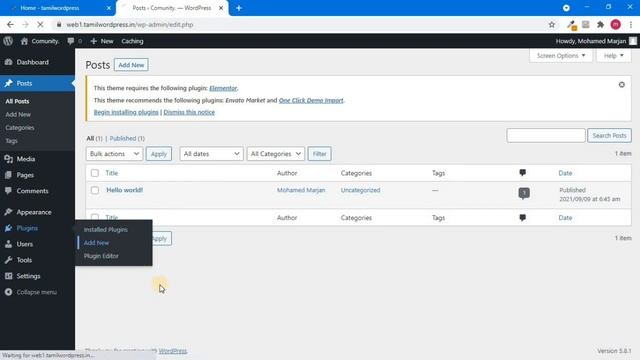Open Howdy, Mohamed Marjan profile menu

pos(596,41)
